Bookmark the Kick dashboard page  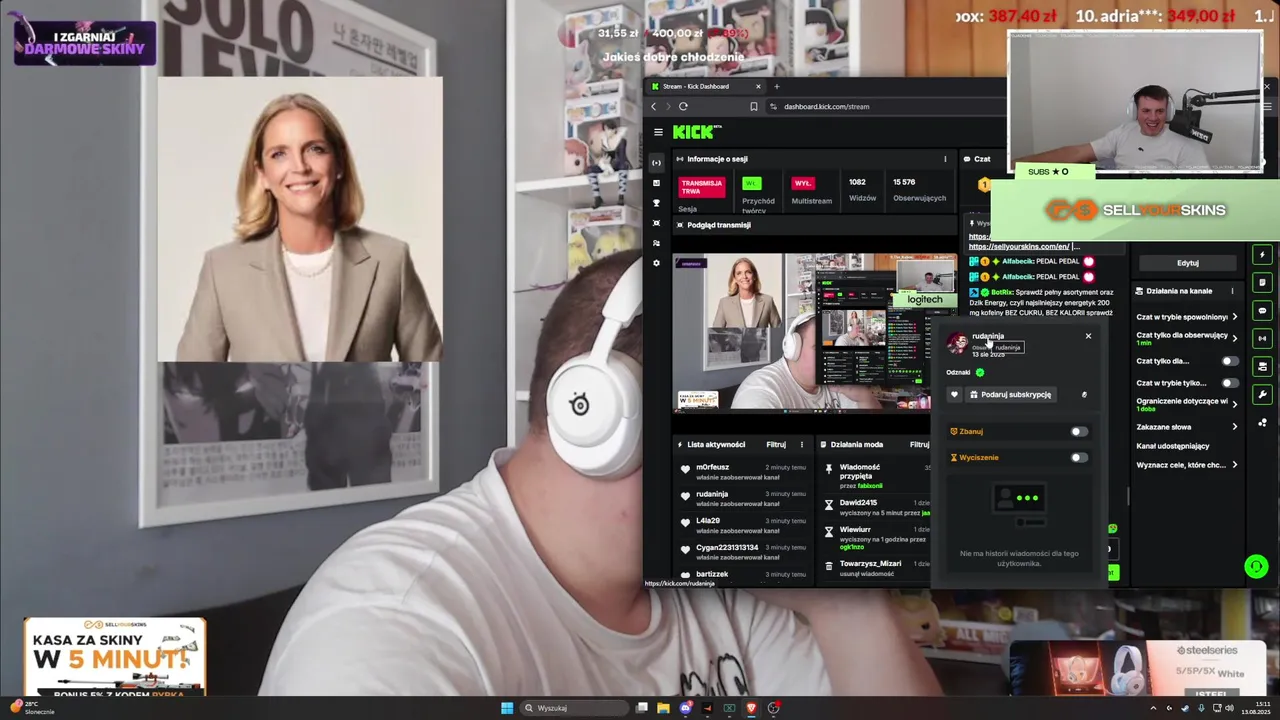point(754,106)
